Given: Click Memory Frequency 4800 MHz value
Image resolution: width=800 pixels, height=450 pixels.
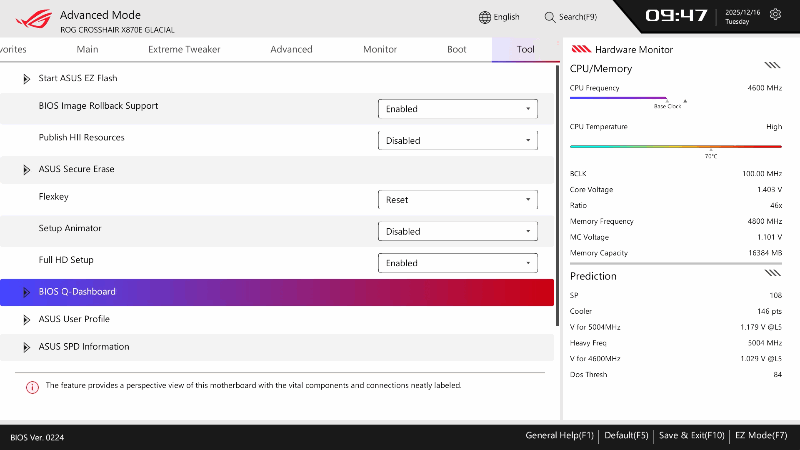Looking at the screenshot, I should 765,221.
